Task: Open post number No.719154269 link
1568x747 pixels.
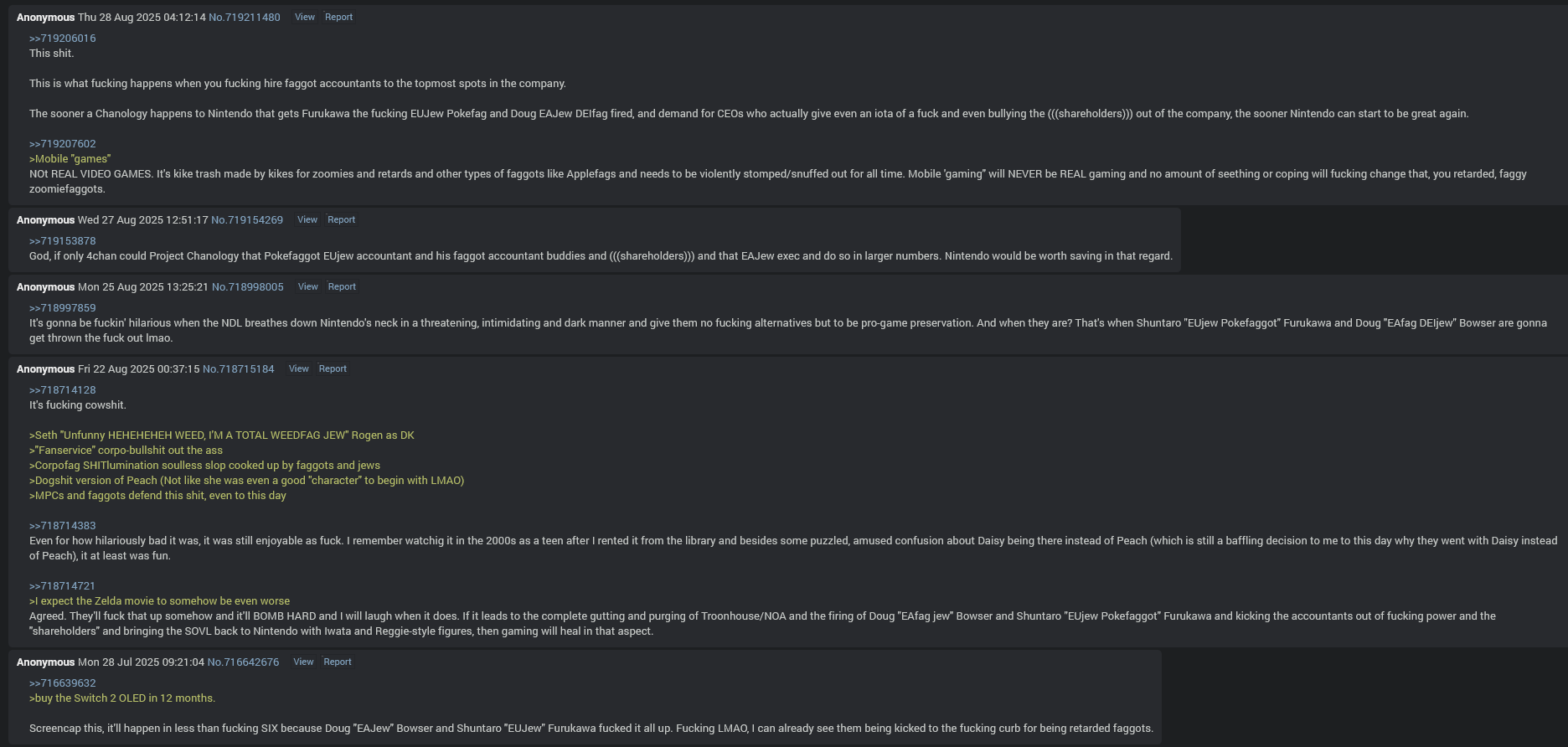Action: coord(246,219)
